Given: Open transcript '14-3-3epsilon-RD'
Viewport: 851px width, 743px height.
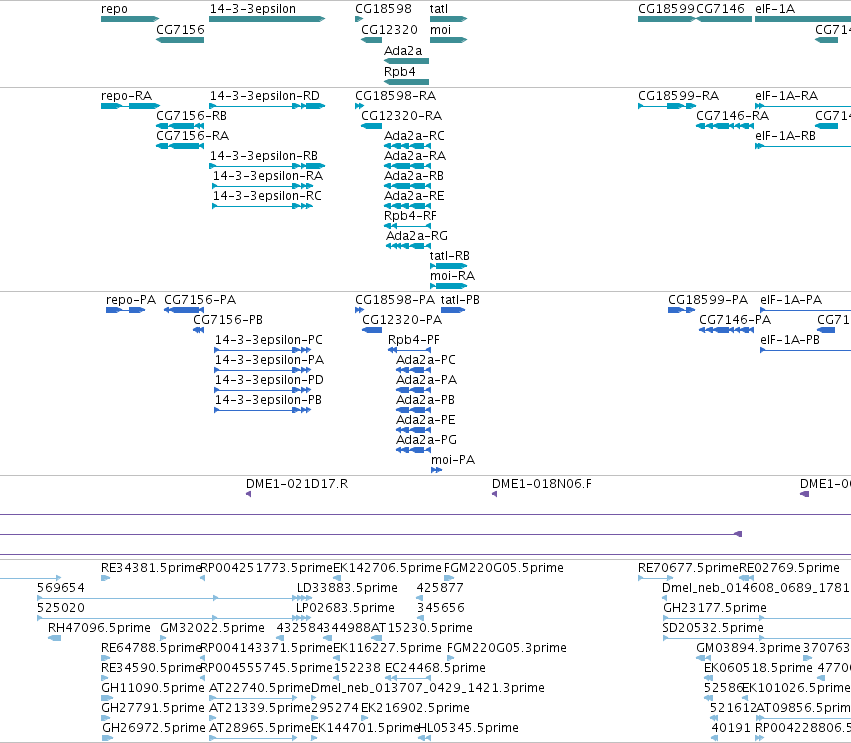Looking at the screenshot, I should [x=265, y=96].
